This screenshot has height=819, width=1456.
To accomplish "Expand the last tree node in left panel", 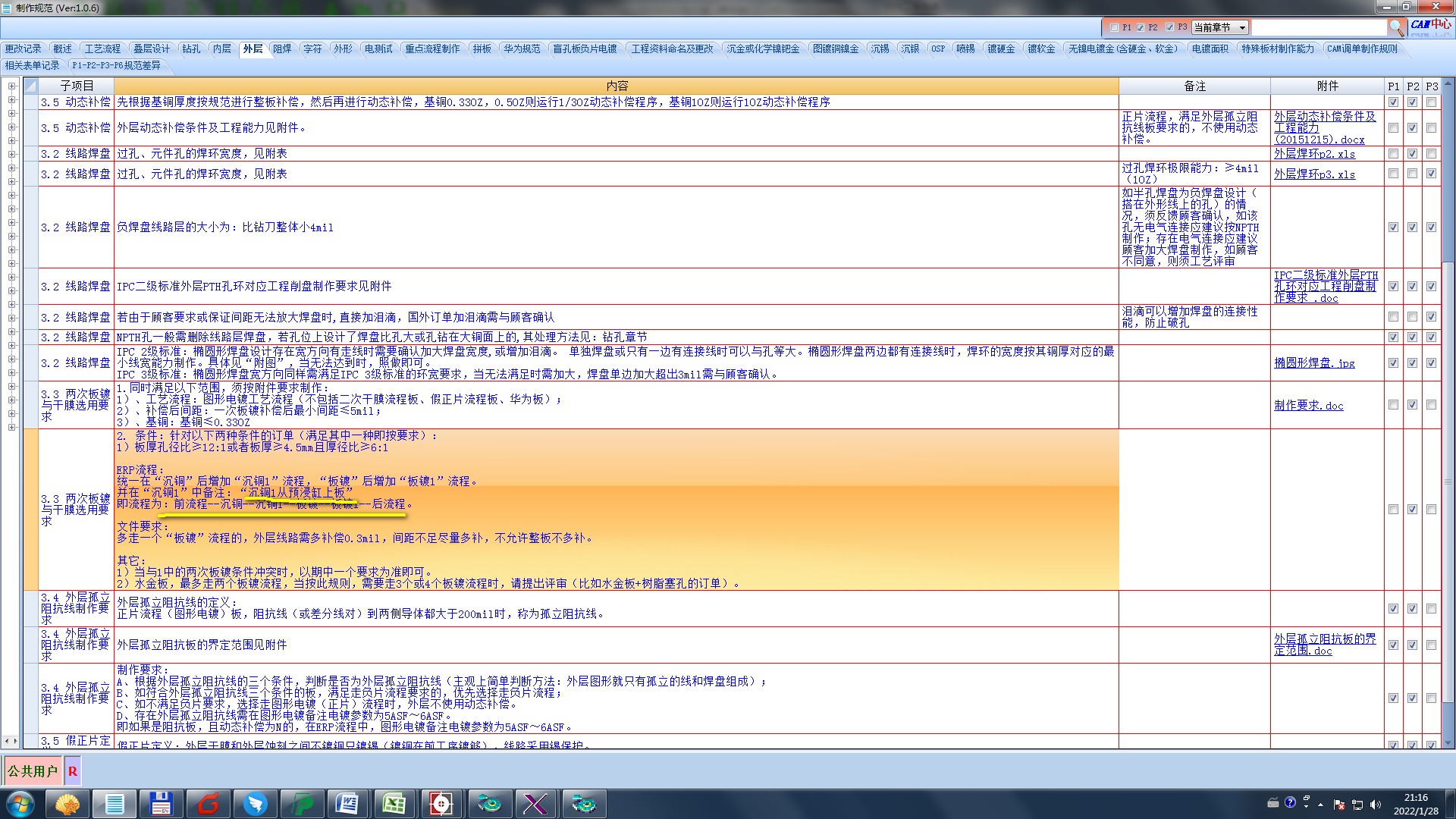I will click(x=11, y=427).
